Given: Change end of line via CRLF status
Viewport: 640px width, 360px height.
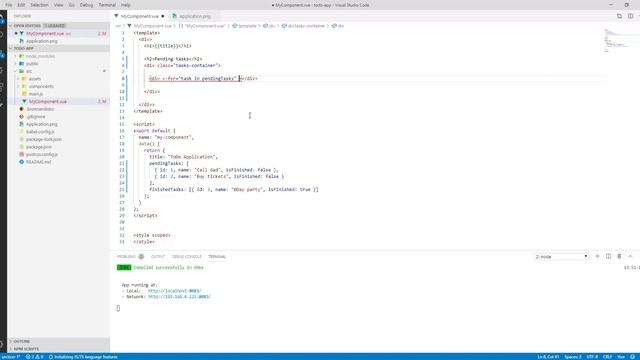Looking at the screenshot, I should (607, 357).
